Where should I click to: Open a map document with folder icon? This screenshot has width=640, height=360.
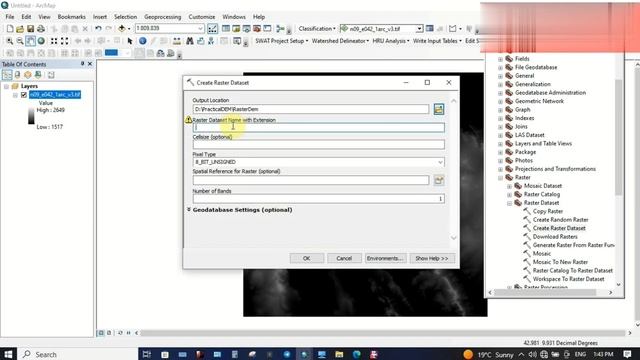[20, 29]
